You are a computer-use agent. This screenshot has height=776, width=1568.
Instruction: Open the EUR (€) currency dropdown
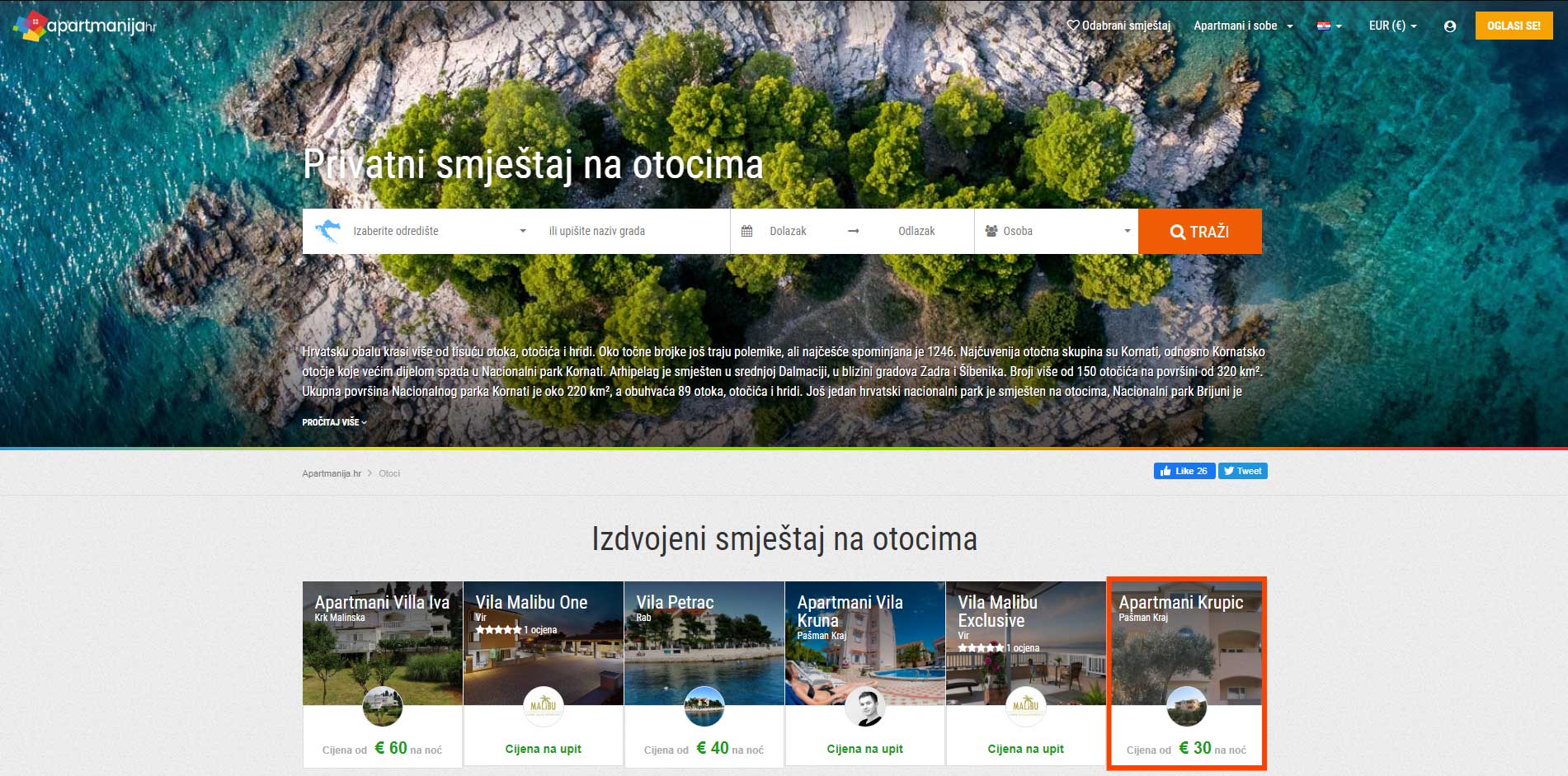pos(1392,26)
